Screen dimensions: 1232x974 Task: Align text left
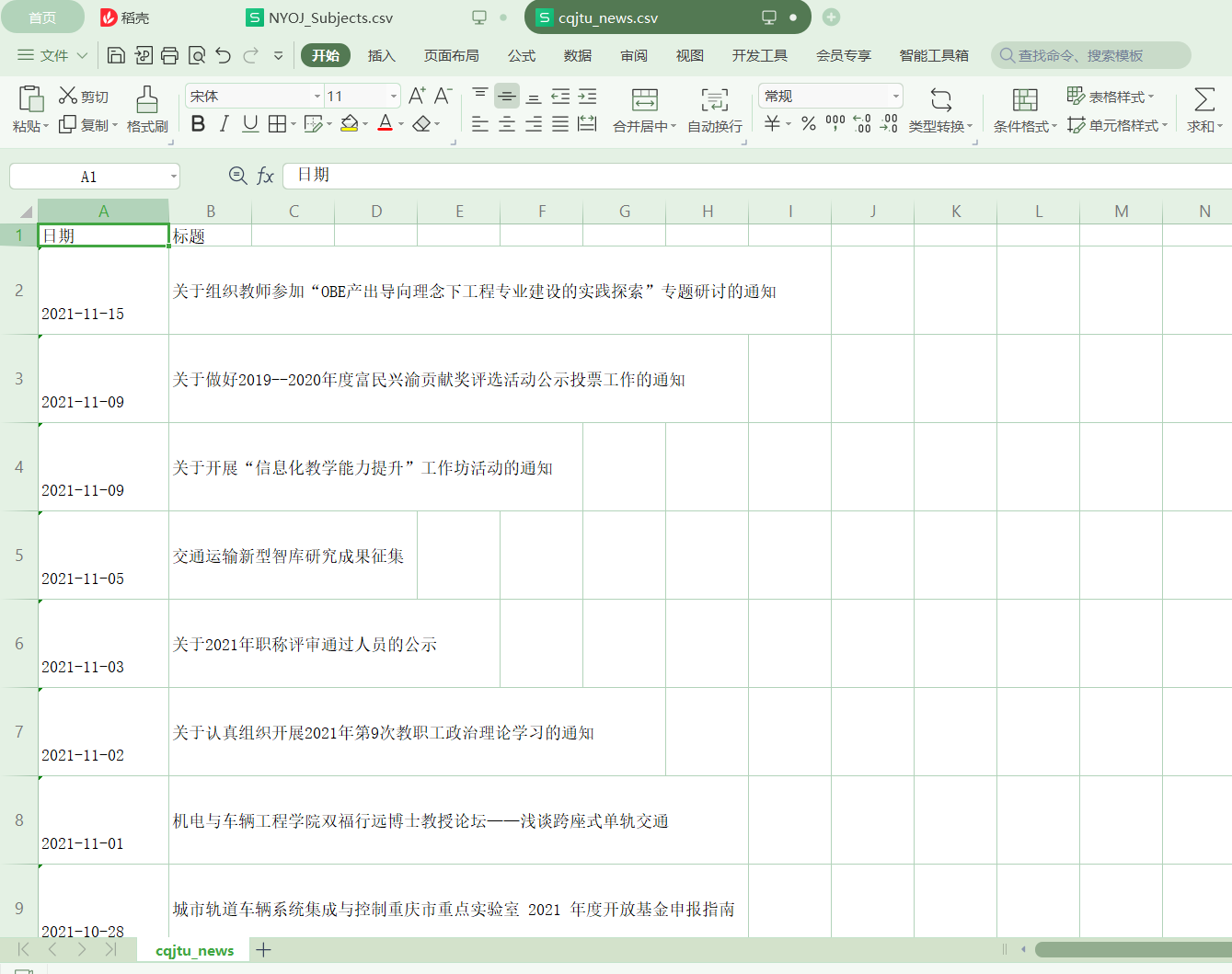point(480,123)
